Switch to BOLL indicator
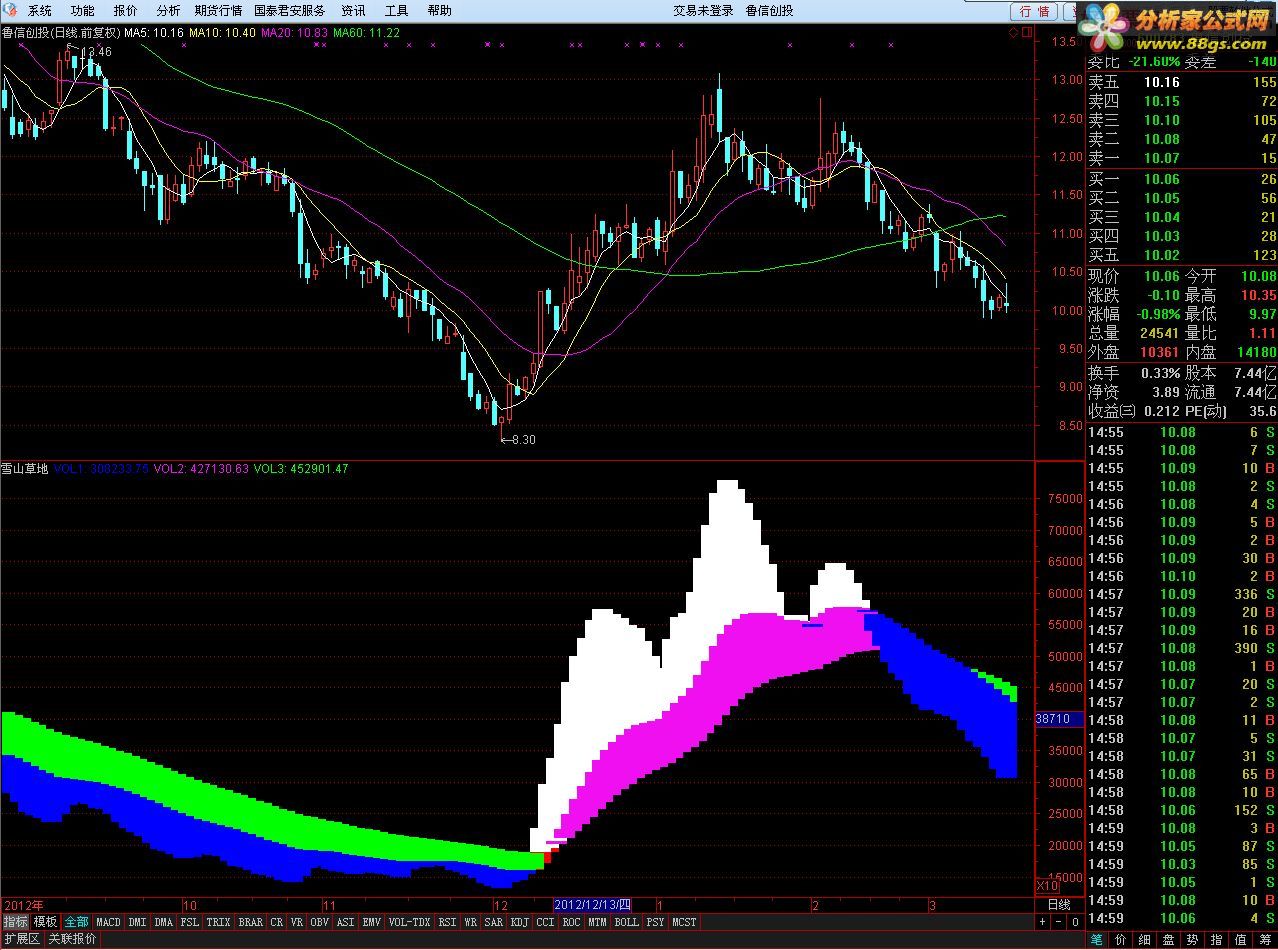This screenshot has width=1278, height=950. [627, 922]
